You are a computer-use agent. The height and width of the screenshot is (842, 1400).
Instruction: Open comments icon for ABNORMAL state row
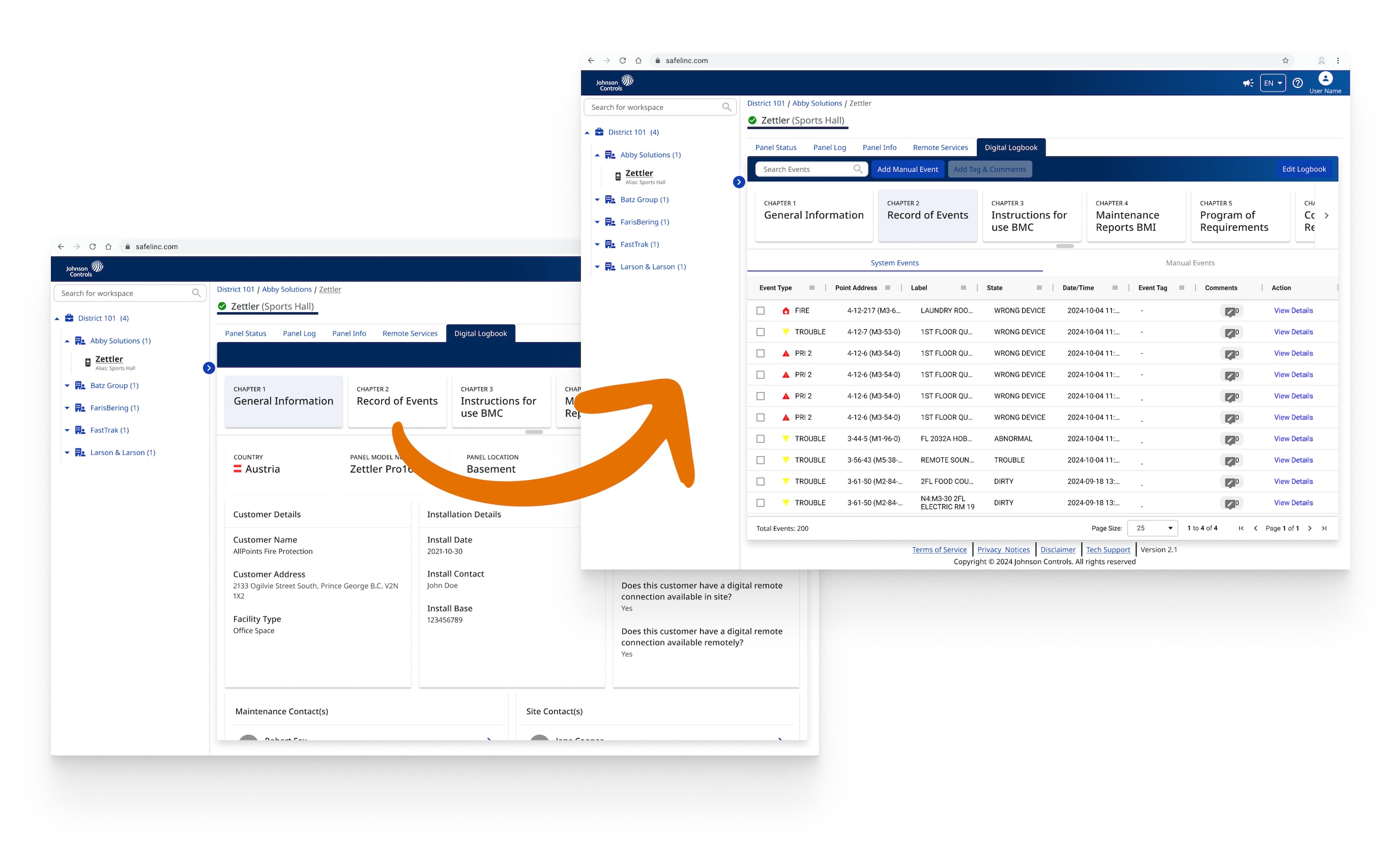[1230, 439]
